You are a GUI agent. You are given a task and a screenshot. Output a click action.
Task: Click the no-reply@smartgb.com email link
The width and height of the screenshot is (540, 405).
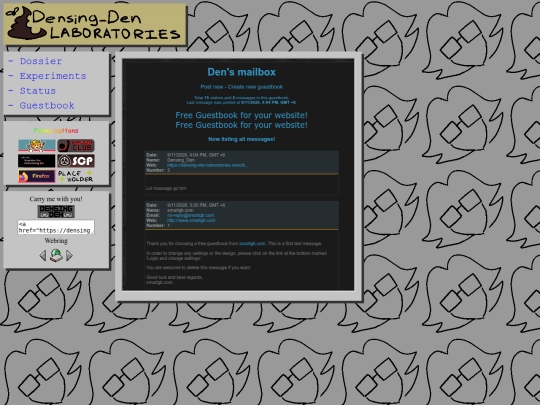click(x=190, y=215)
